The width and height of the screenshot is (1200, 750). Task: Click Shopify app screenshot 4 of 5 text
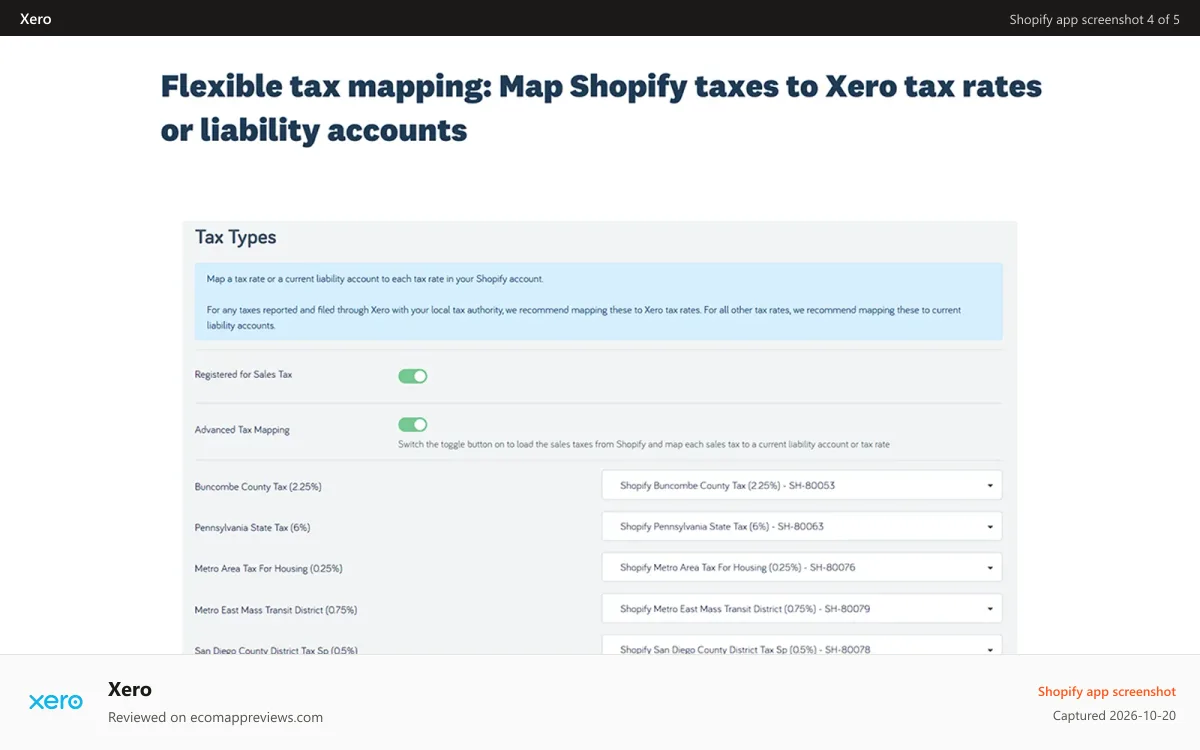[x=1094, y=20]
